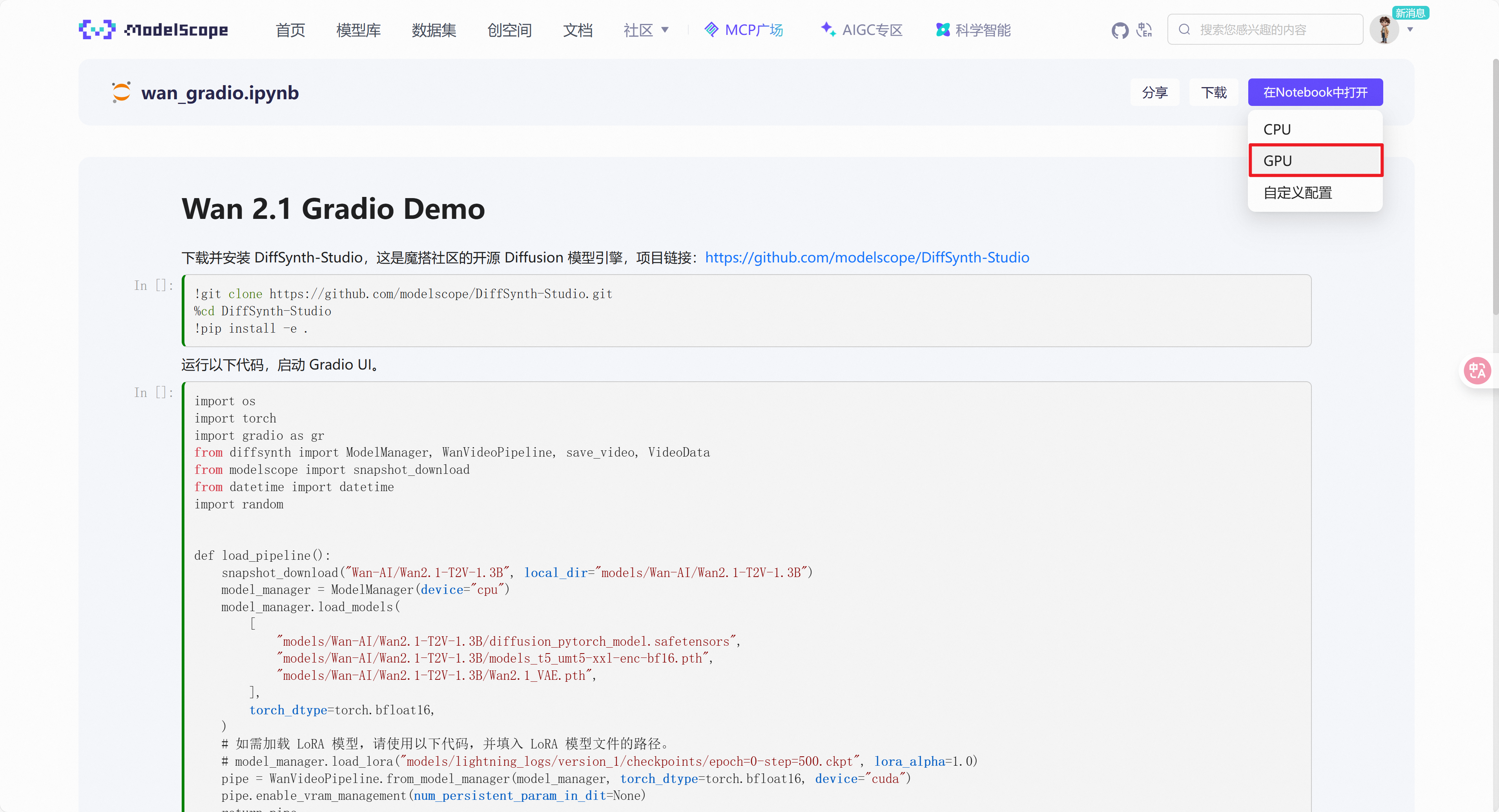Click the user avatar picture

pos(1384,30)
